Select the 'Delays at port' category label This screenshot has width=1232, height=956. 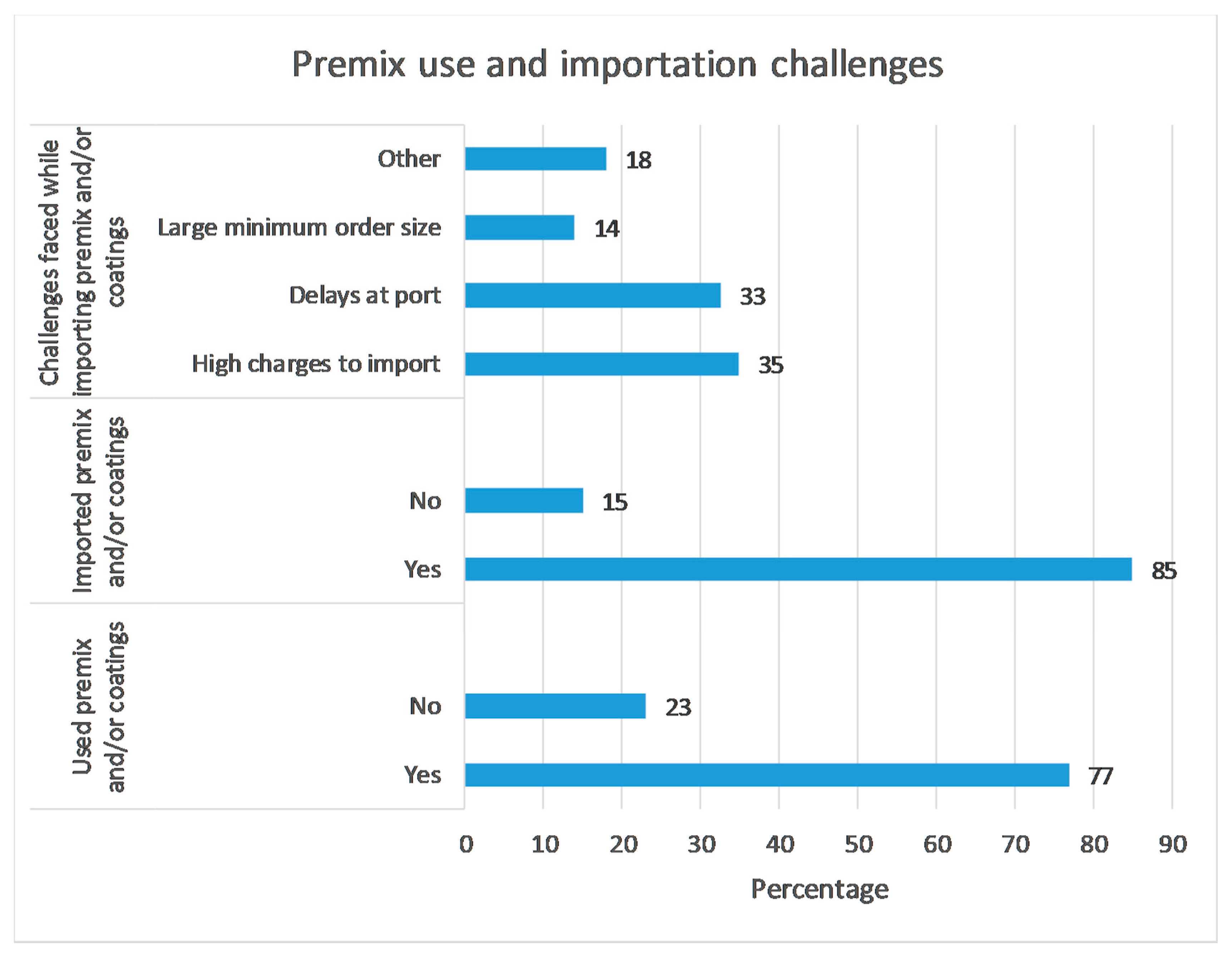pos(365,296)
